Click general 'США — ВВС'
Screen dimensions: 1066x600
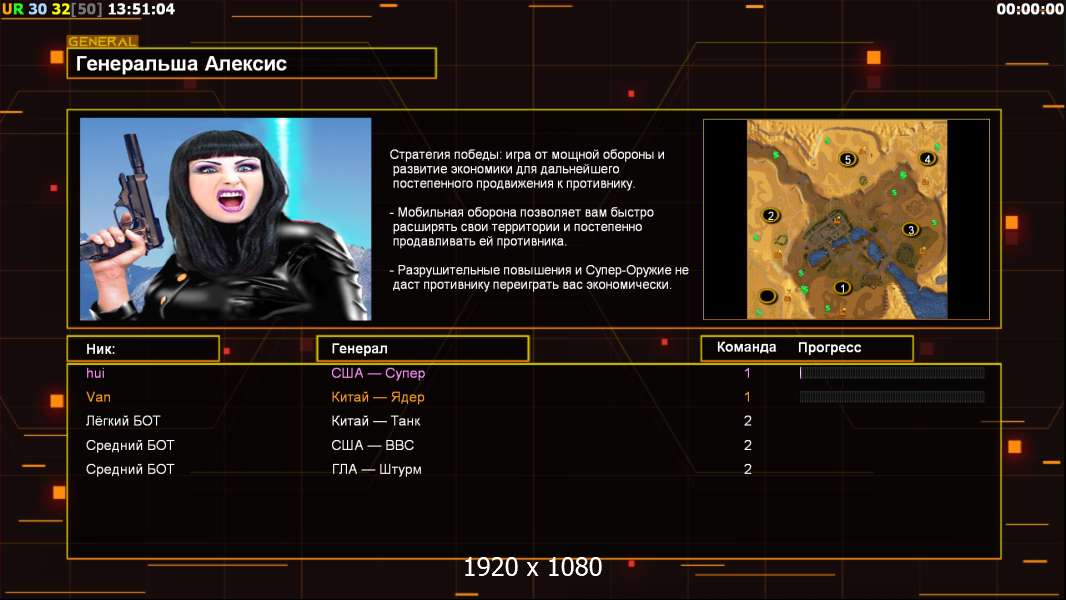(x=373, y=445)
